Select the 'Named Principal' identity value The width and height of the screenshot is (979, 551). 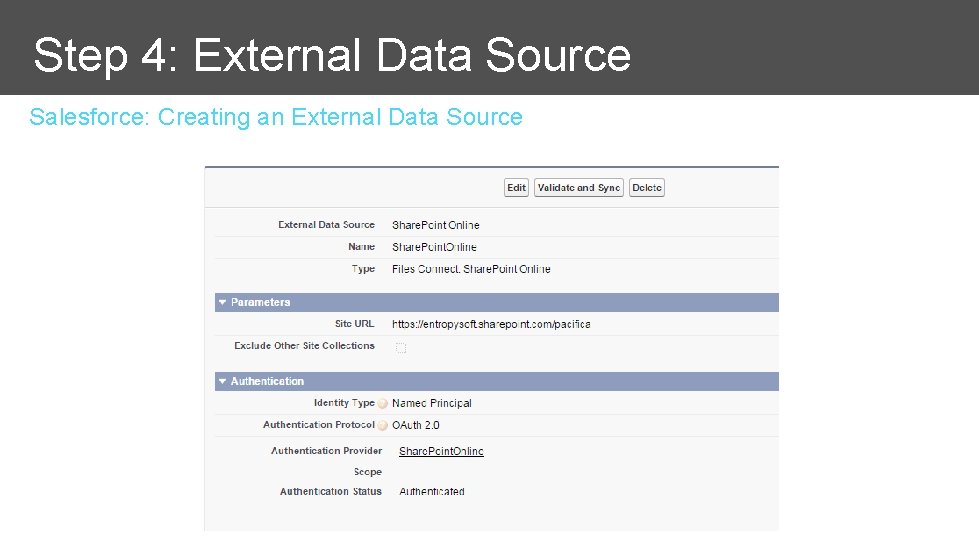pos(431,403)
